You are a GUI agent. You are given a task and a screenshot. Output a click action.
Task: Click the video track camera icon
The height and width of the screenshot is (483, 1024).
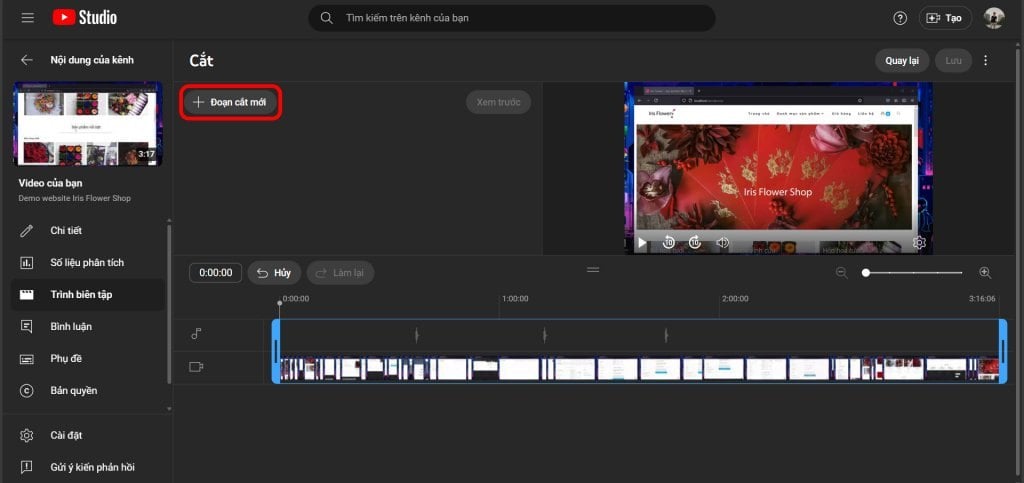click(196, 367)
